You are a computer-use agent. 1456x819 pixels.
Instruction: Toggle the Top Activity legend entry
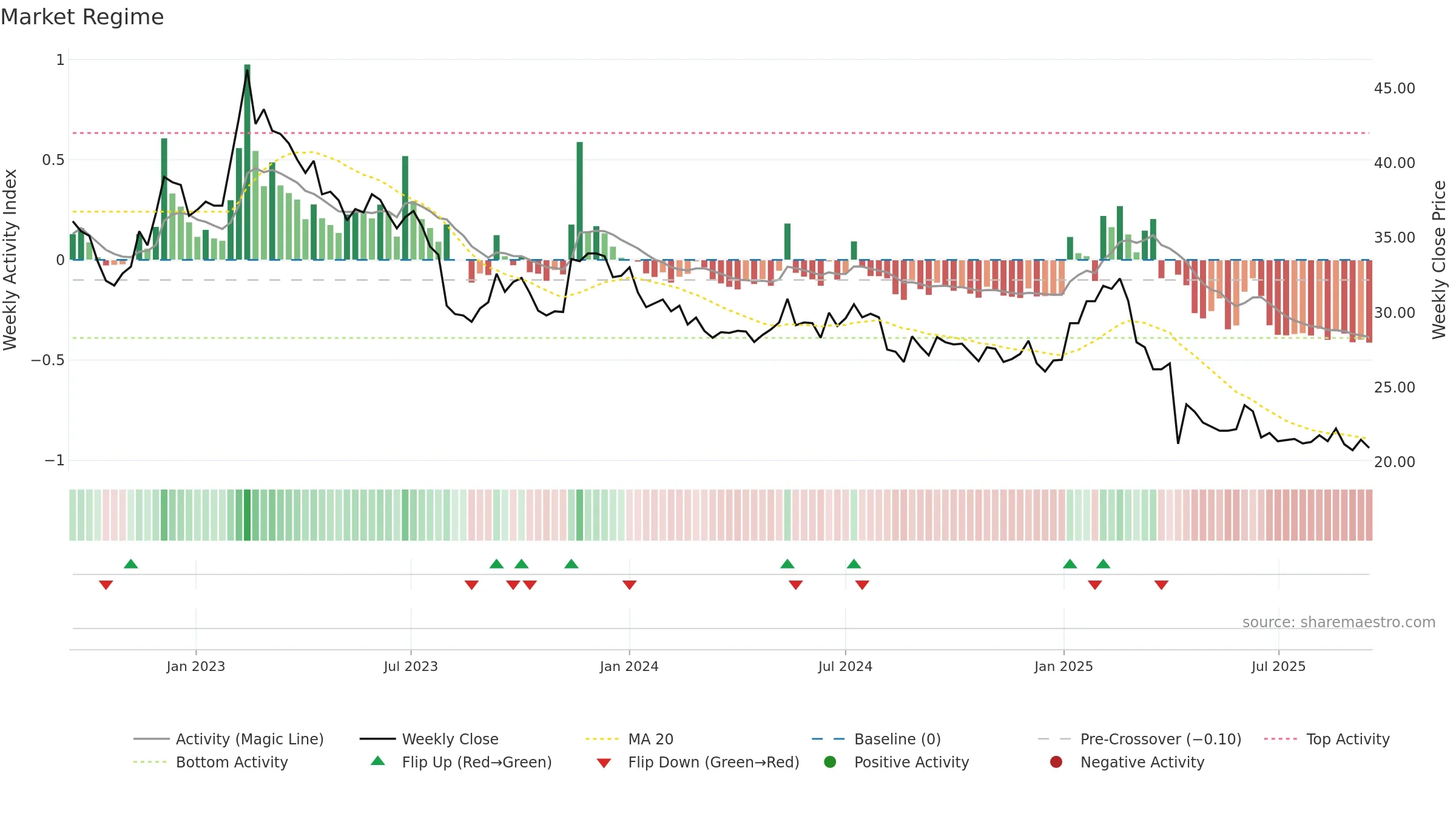pyautogui.click(x=1327, y=739)
